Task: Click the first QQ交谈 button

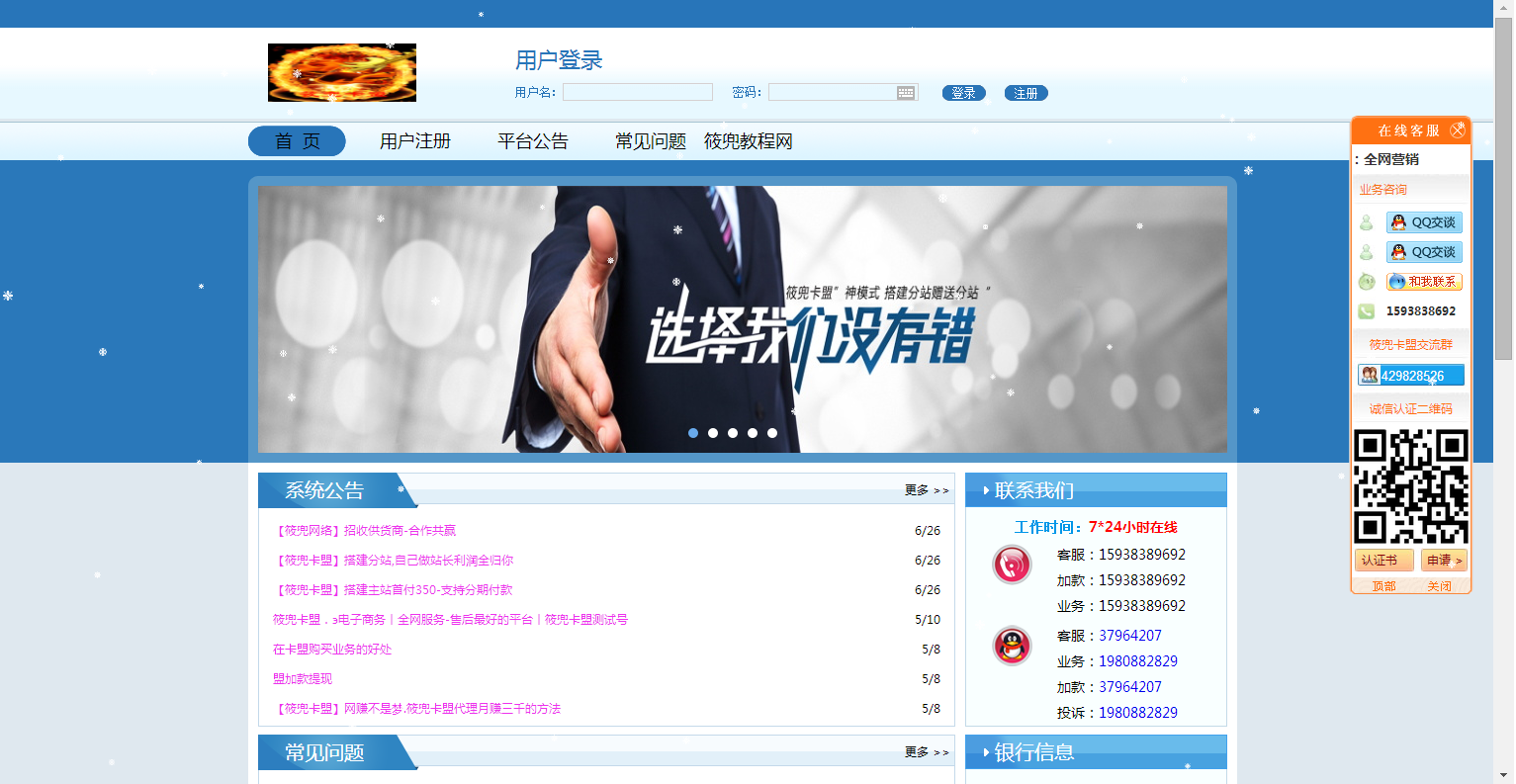Action: pos(1424,222)
